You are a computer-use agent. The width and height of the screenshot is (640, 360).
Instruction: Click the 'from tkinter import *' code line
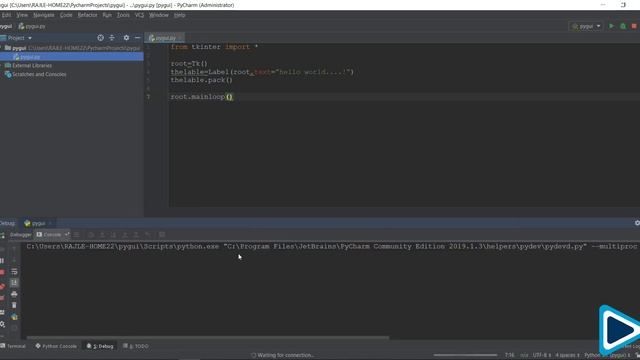point(214,47)
